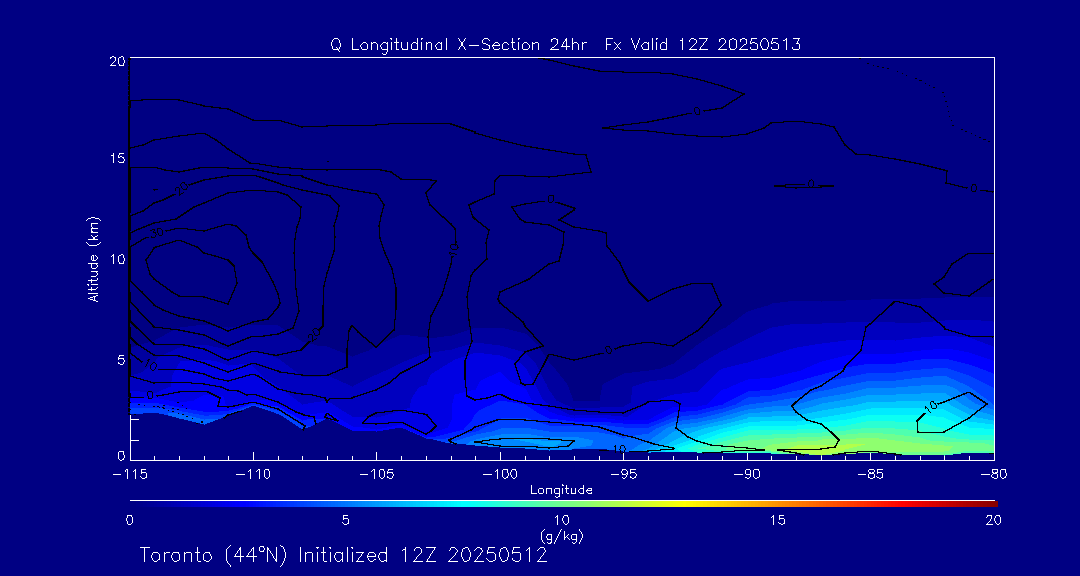The height and width of the screenshot is (576, 1080).
Task: Click the "Longitude" x-axis label
Action: (x=561, y=490)
